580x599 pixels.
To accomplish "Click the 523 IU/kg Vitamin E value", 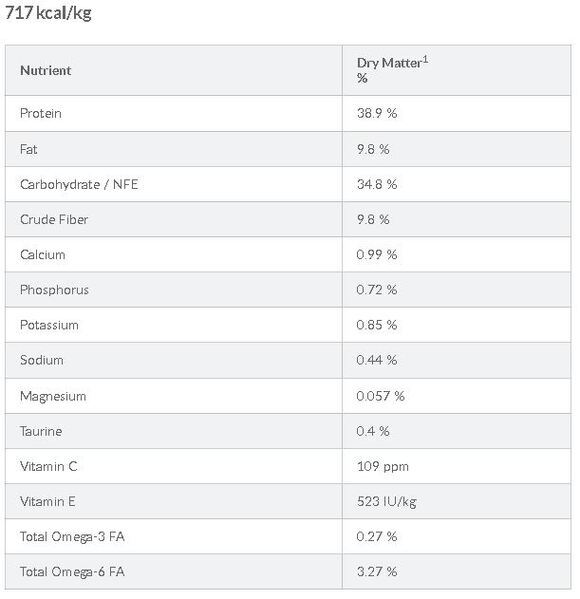I will (x=386, y=502).
